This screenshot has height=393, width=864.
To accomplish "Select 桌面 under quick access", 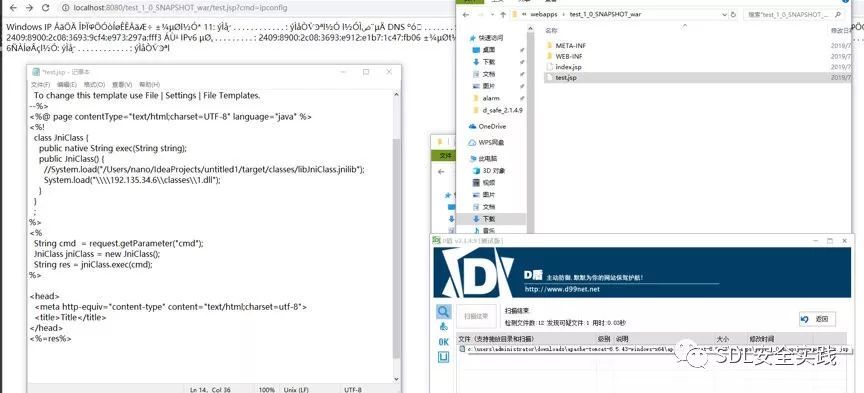I will (x=489, y=50).
